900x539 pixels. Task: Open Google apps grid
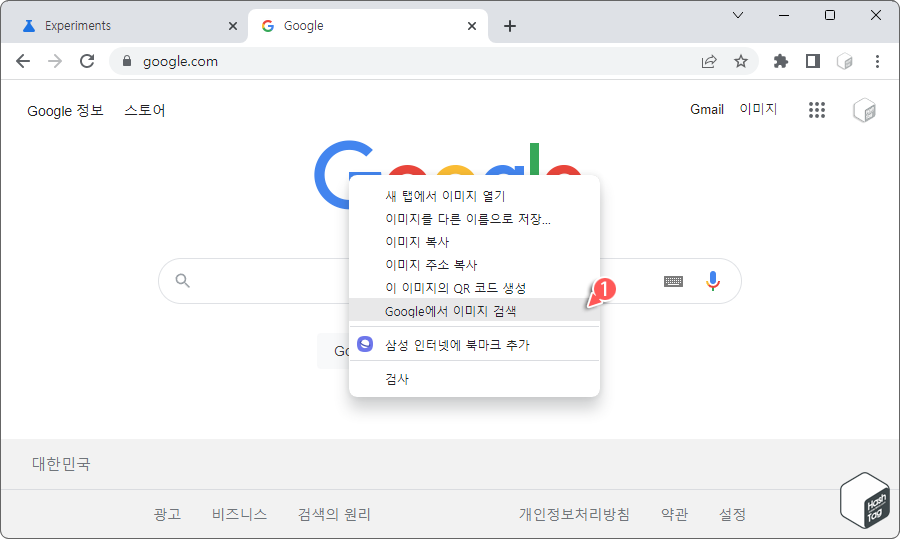pos(817,110)
